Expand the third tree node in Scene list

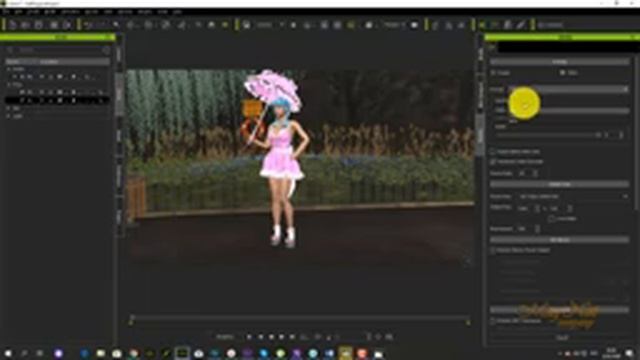(x=8, y=108)
